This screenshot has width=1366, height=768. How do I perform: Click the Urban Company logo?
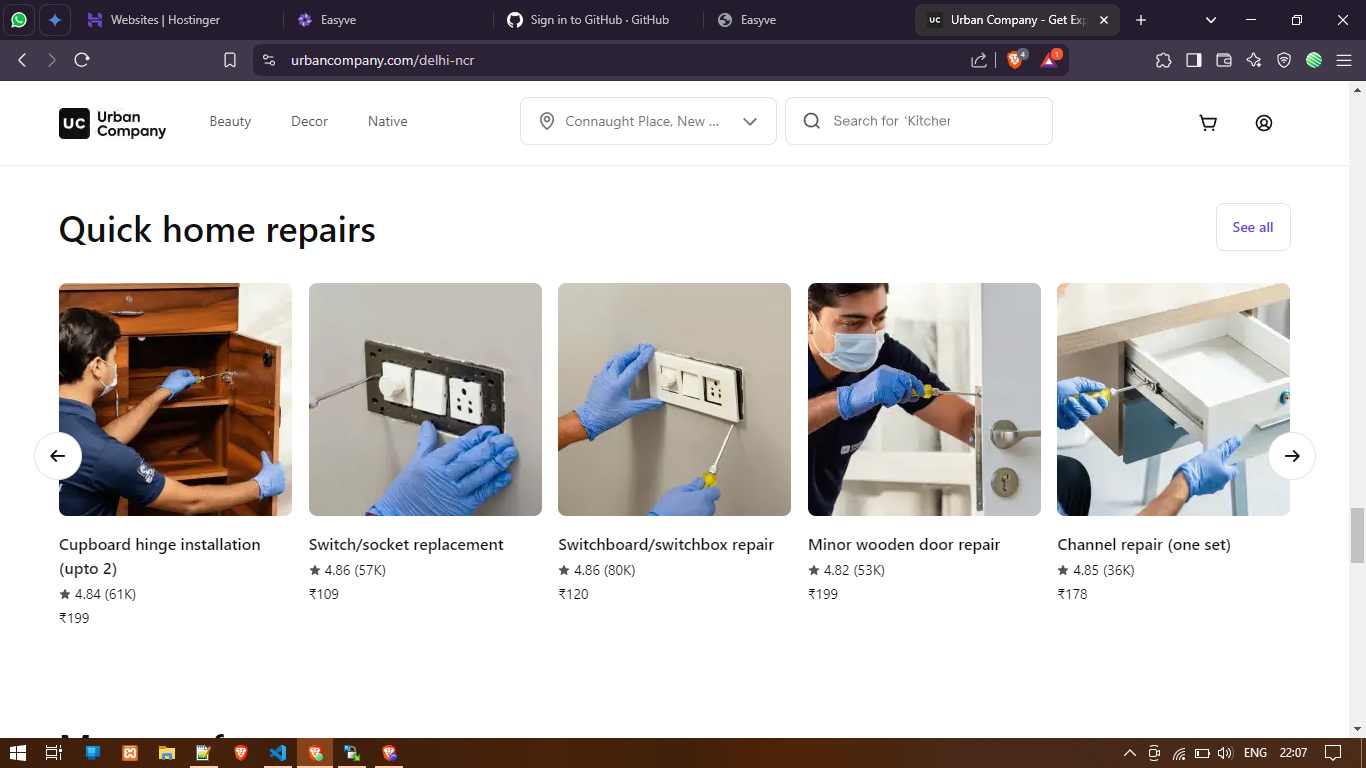click(112, 123)
